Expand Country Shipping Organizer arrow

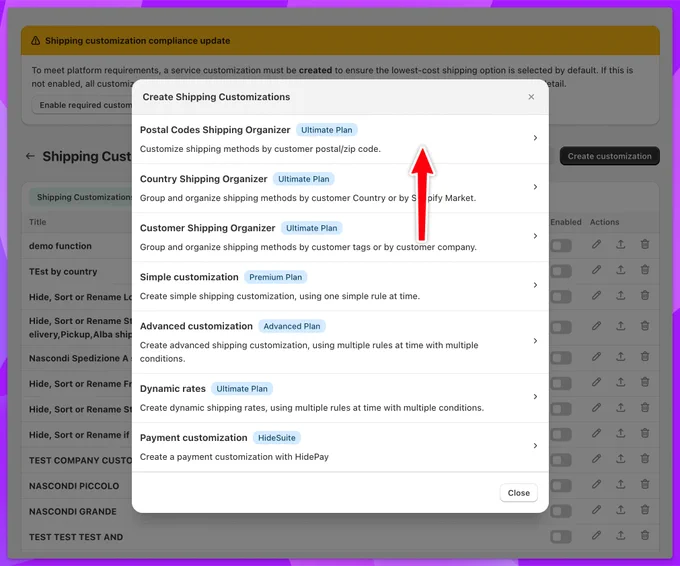tap(535, 187)
